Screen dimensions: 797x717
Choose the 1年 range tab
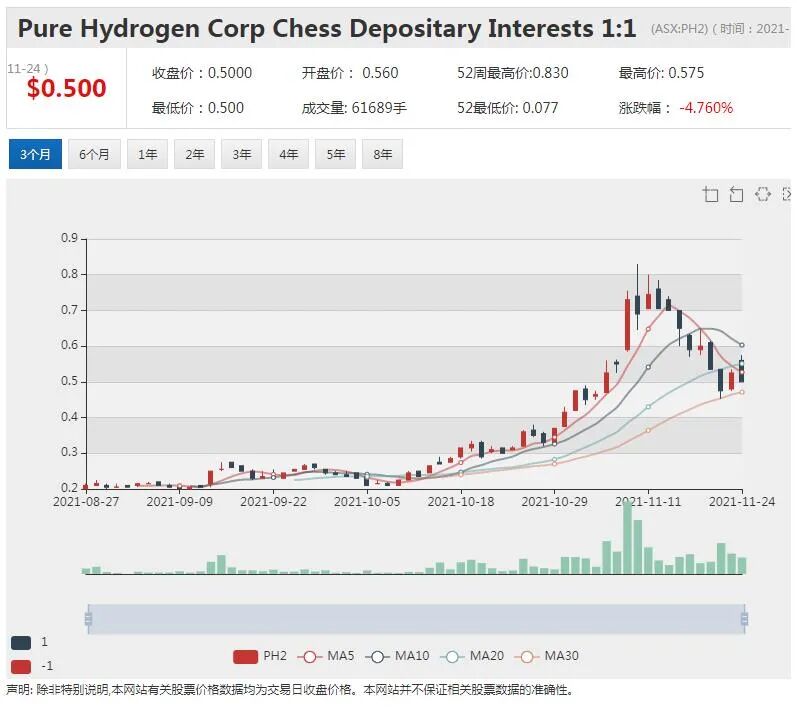point(147,154)
